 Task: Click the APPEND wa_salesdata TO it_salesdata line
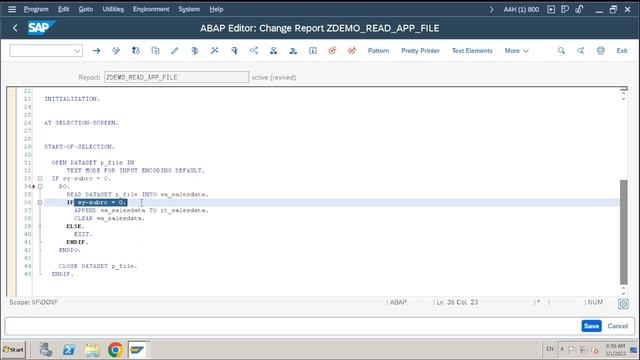point(141,210)
